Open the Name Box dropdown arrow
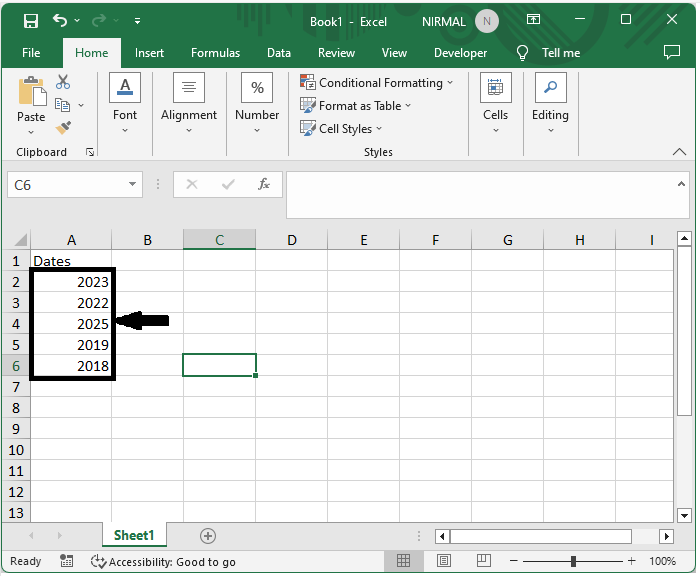 click(x=132, y=184)
